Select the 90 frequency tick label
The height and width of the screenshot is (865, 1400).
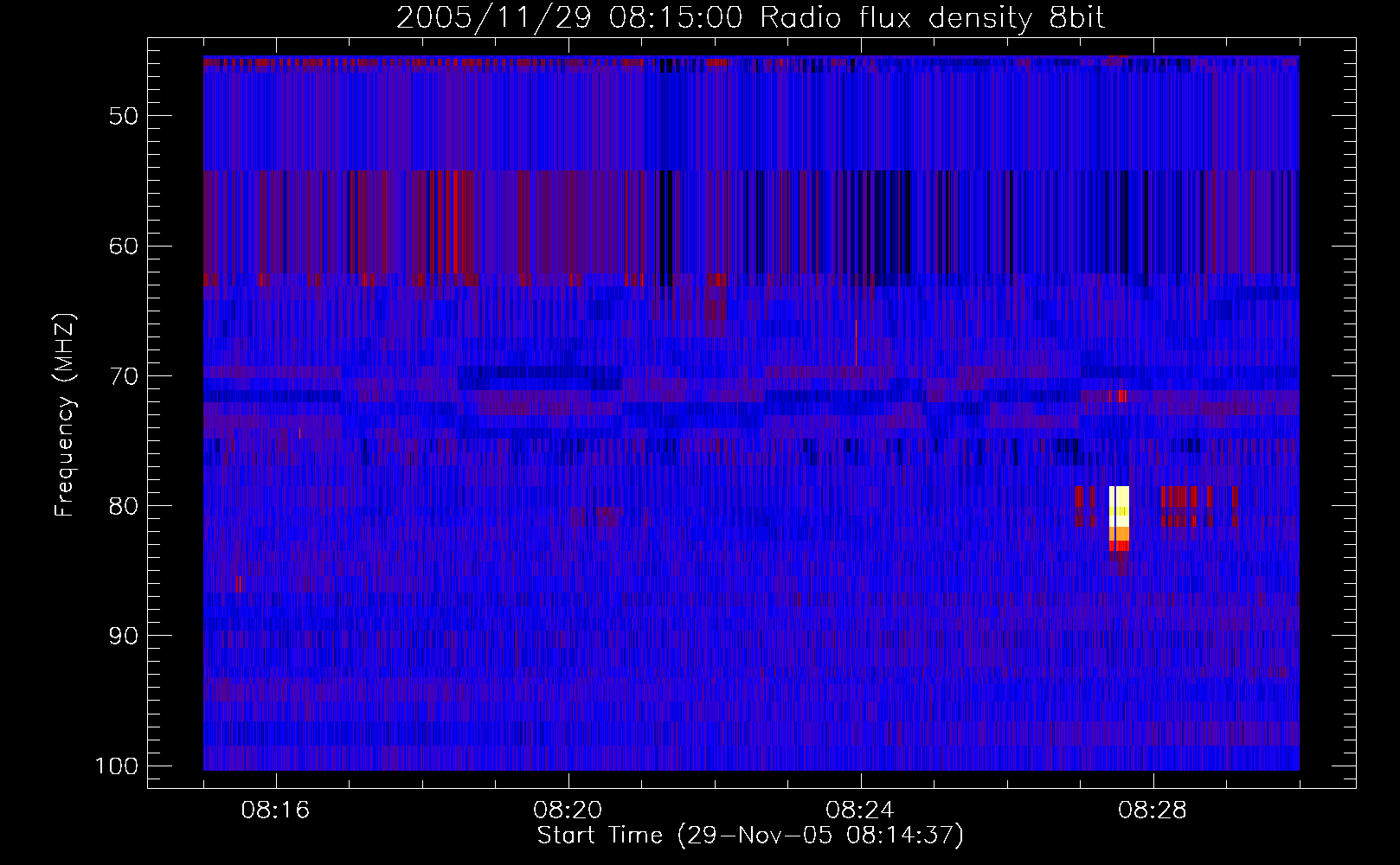pyautogui.click(x=123, y=636)
